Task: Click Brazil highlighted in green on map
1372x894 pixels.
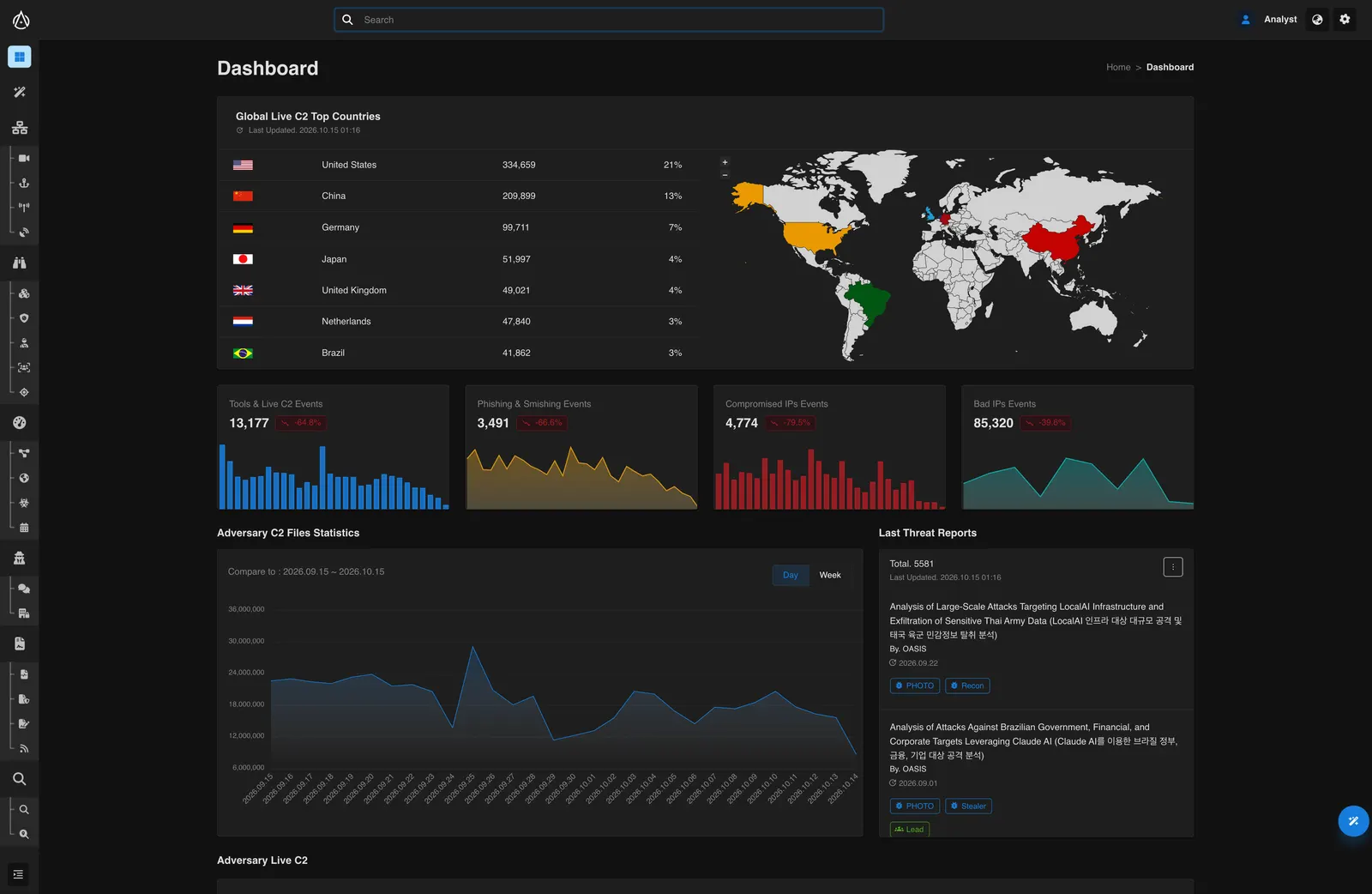Action: pos(868,302)
